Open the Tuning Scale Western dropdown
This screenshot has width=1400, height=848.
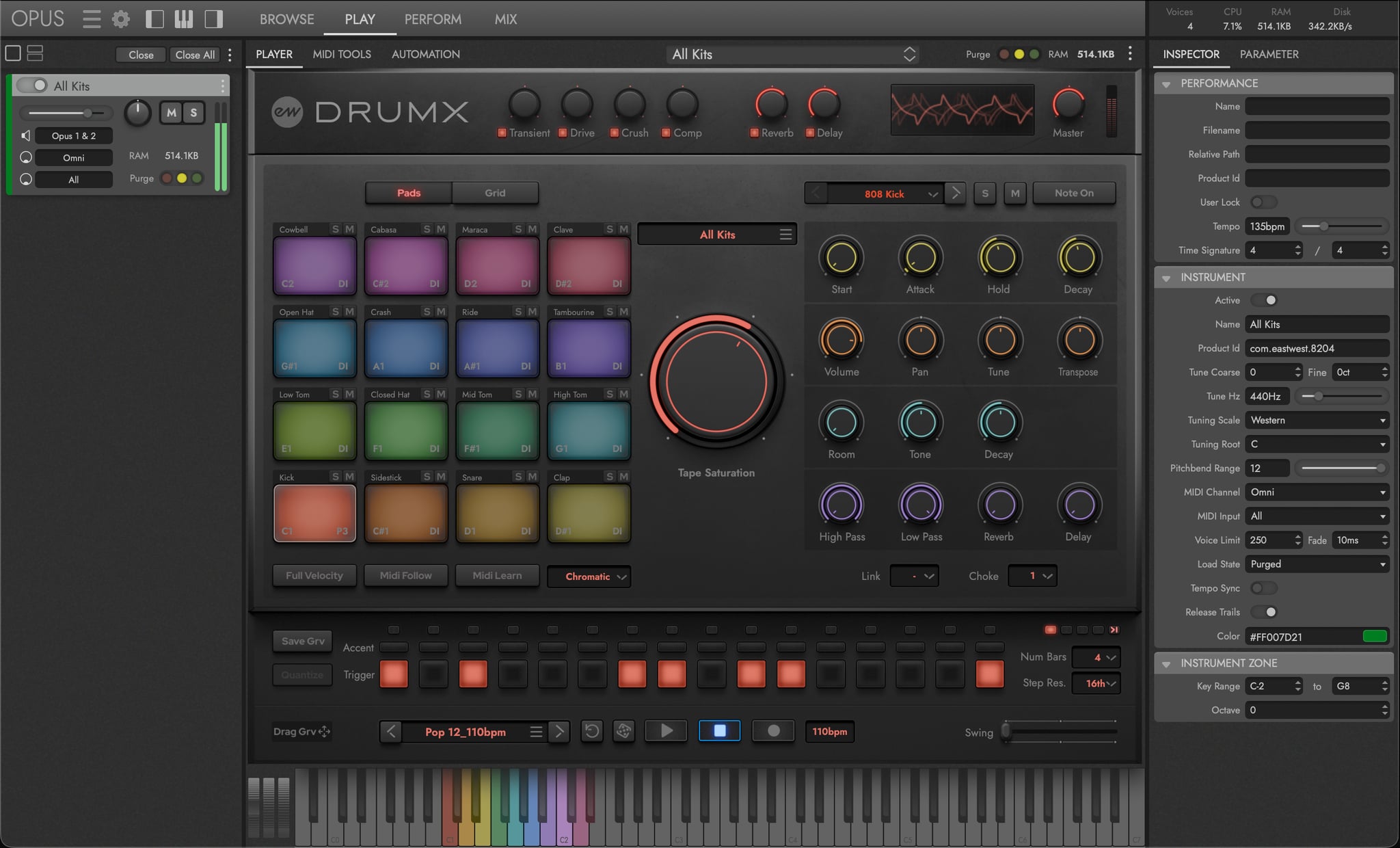(1317, 421)
